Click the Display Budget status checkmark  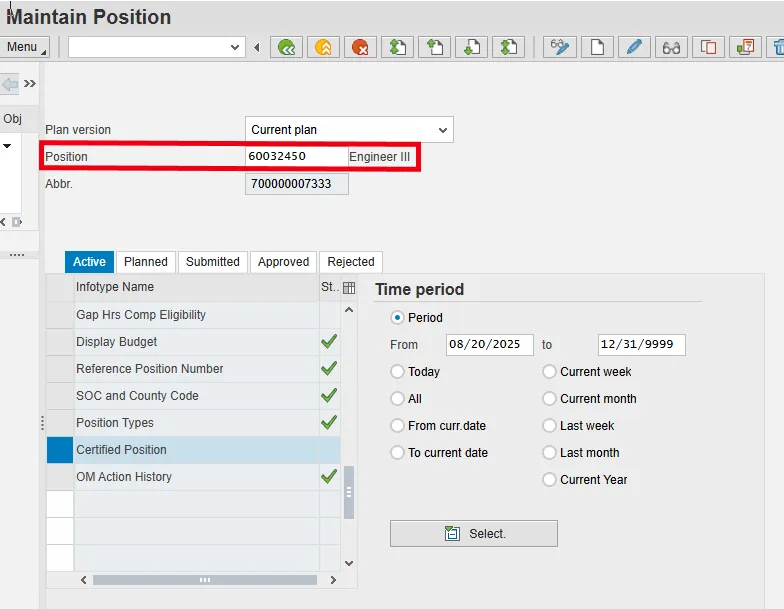(329, 342)
